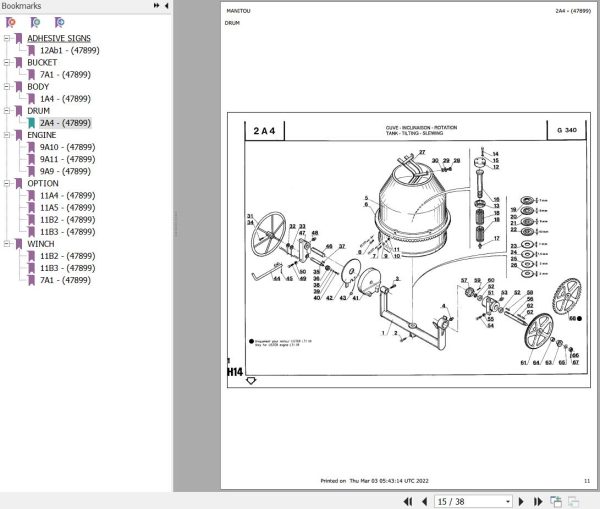Screen dimensions: 600x509
Task: Click the teal bookmark icon beside 2A4
Action: 31,123
